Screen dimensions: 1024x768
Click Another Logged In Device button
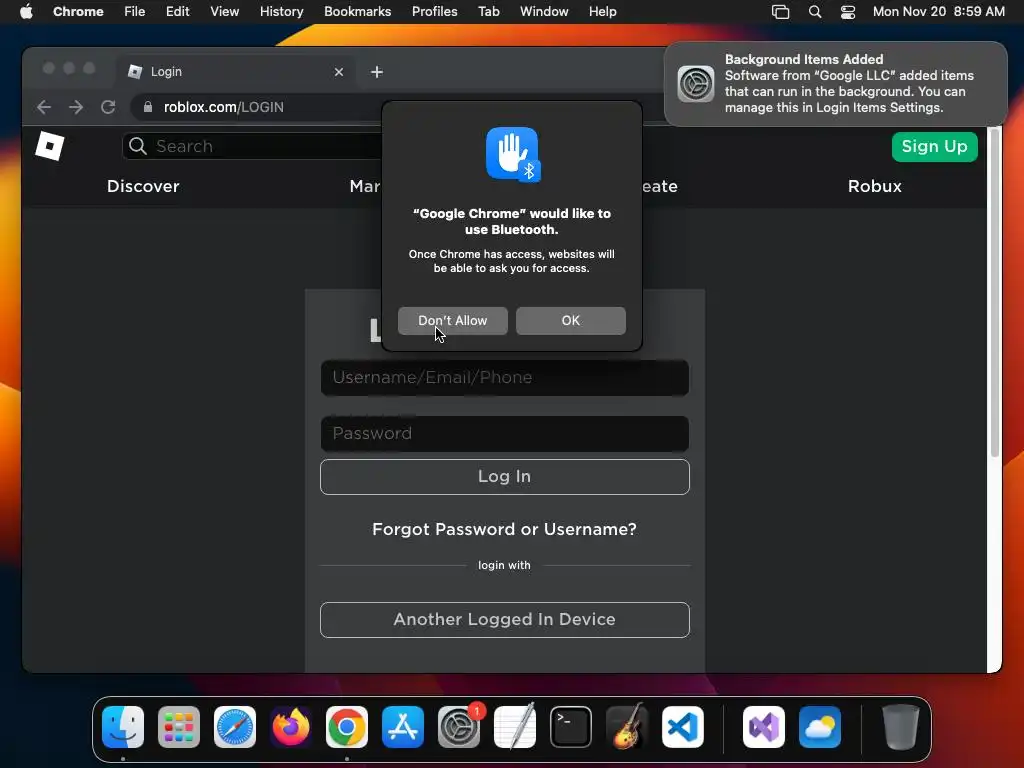coord(505,620)
